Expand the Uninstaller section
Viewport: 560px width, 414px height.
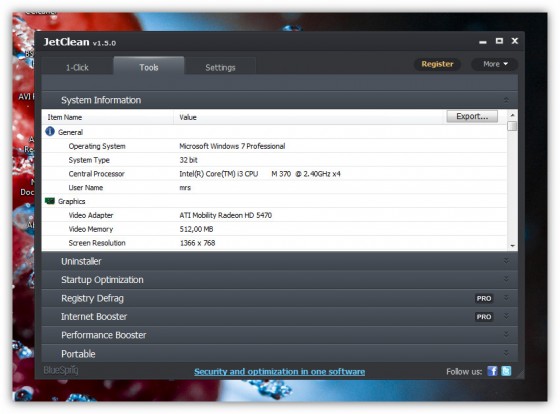(280, 261)
